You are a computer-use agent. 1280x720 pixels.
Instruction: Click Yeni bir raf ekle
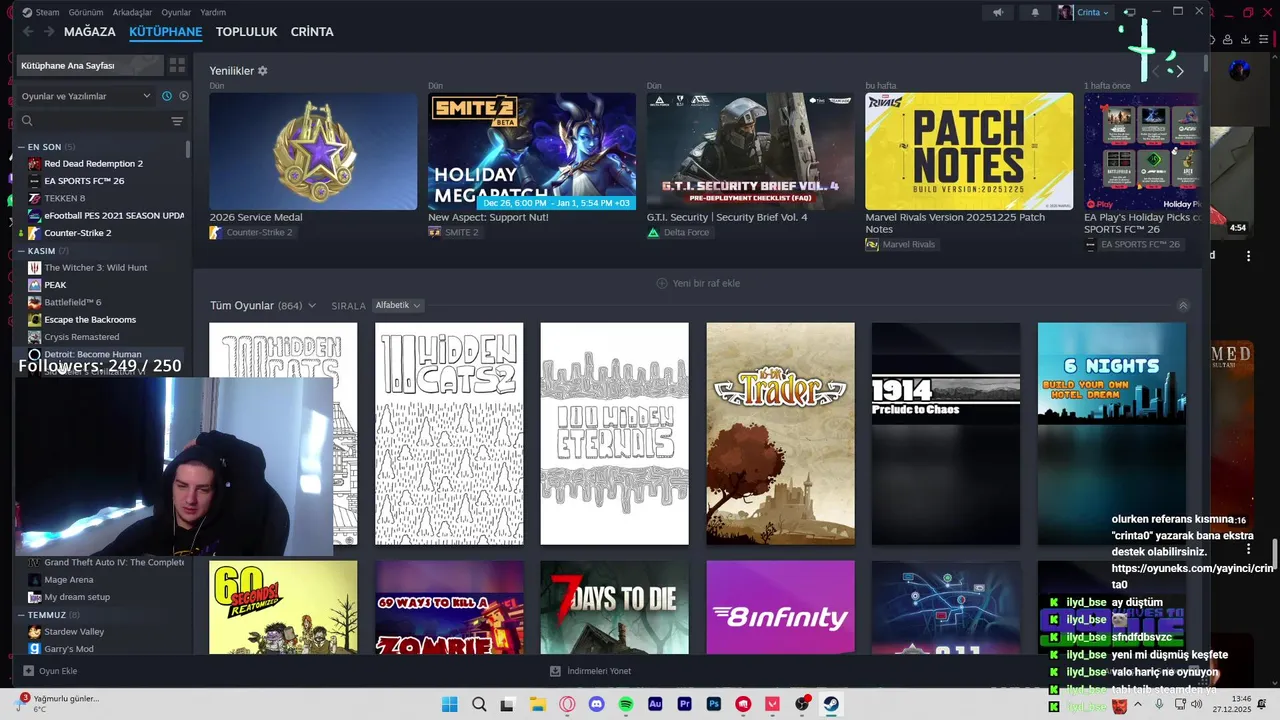click(x=698, y=283)
